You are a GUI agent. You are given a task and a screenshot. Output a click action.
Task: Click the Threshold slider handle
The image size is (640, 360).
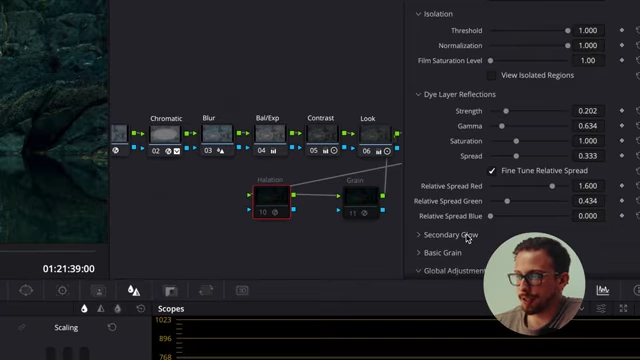(568, 31)
